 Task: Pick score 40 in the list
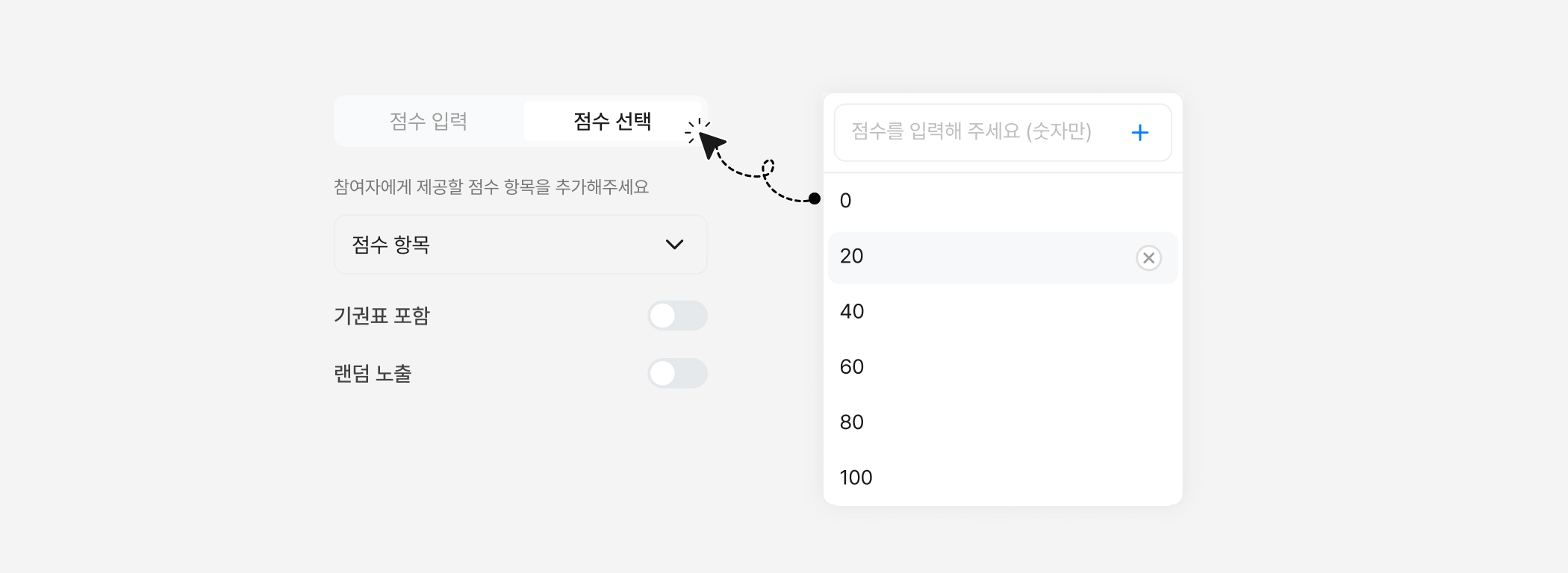[1001, 312]
